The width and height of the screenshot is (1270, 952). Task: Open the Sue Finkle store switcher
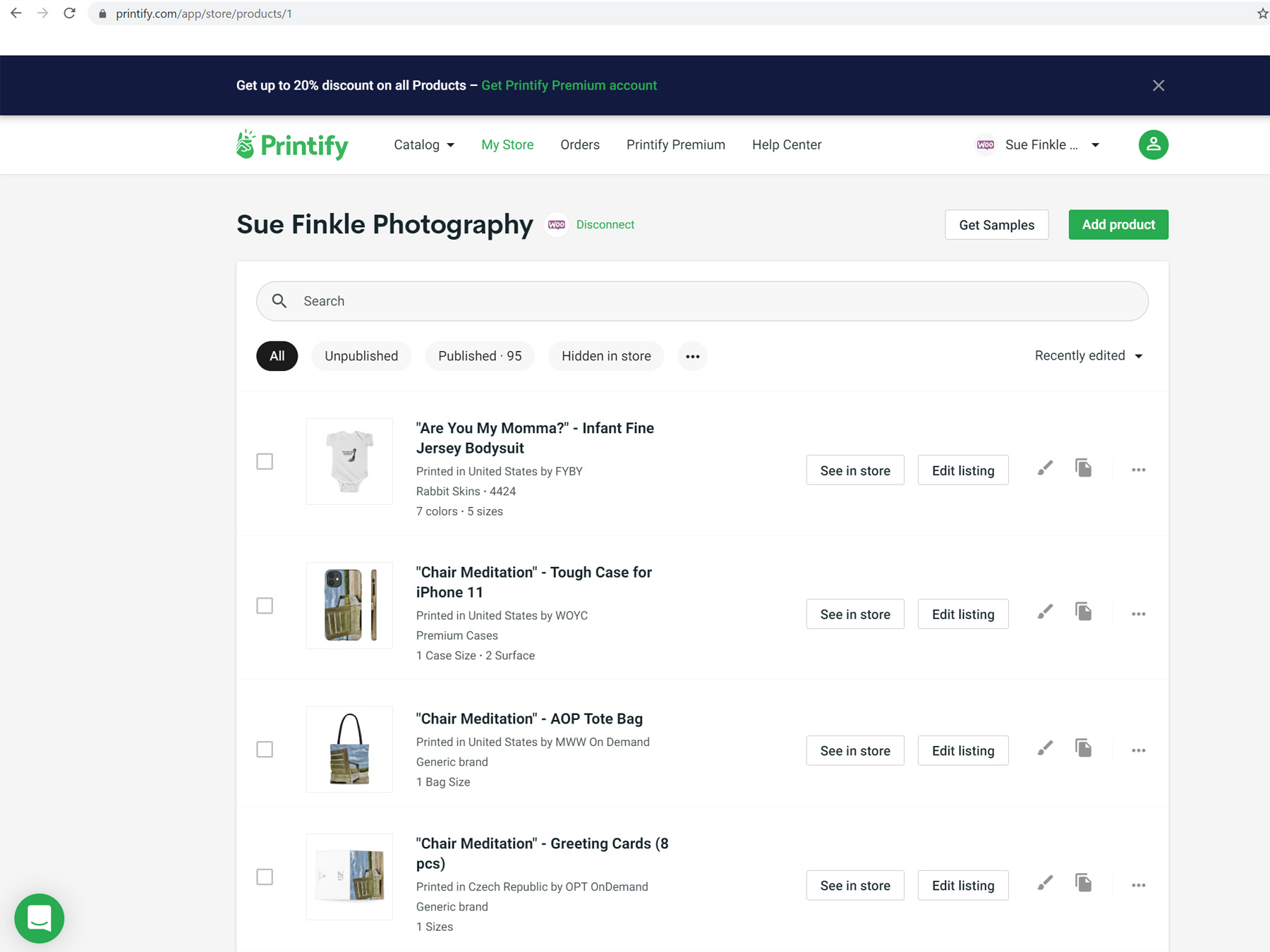tap(1037, 145)
